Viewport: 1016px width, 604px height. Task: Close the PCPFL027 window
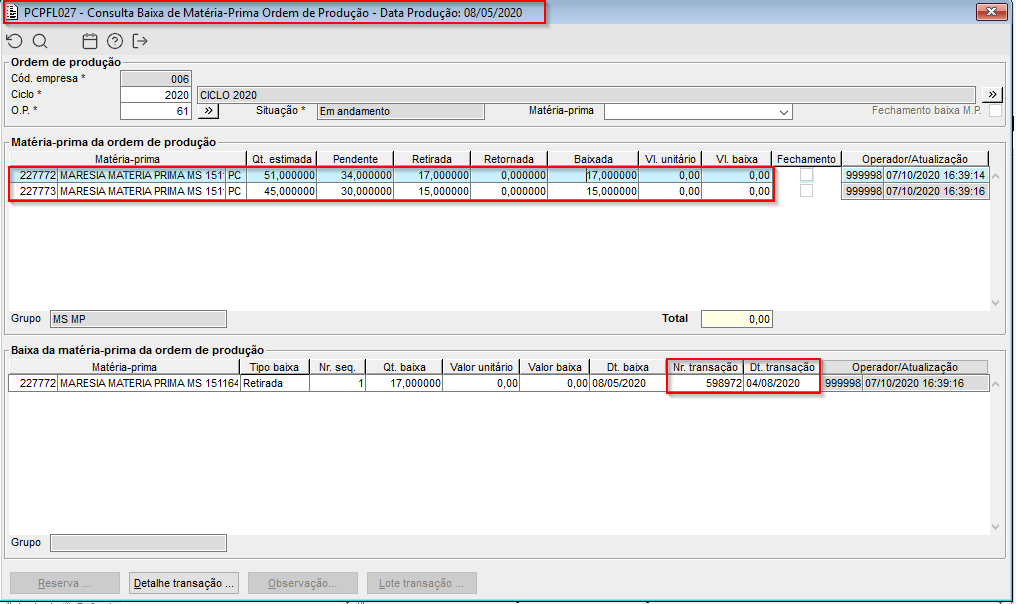(991, 12)
